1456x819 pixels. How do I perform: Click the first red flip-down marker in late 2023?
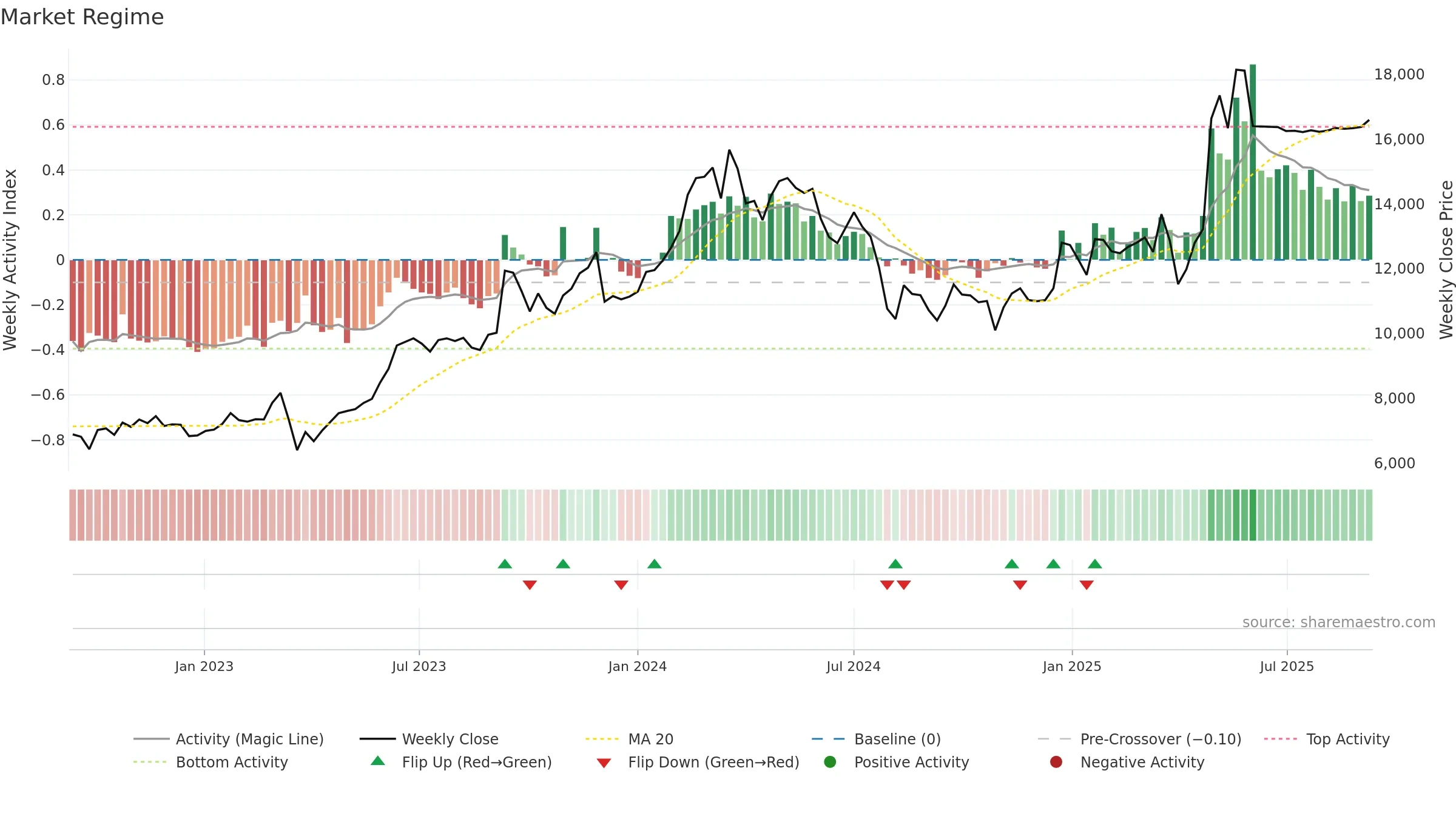(530, 585)
